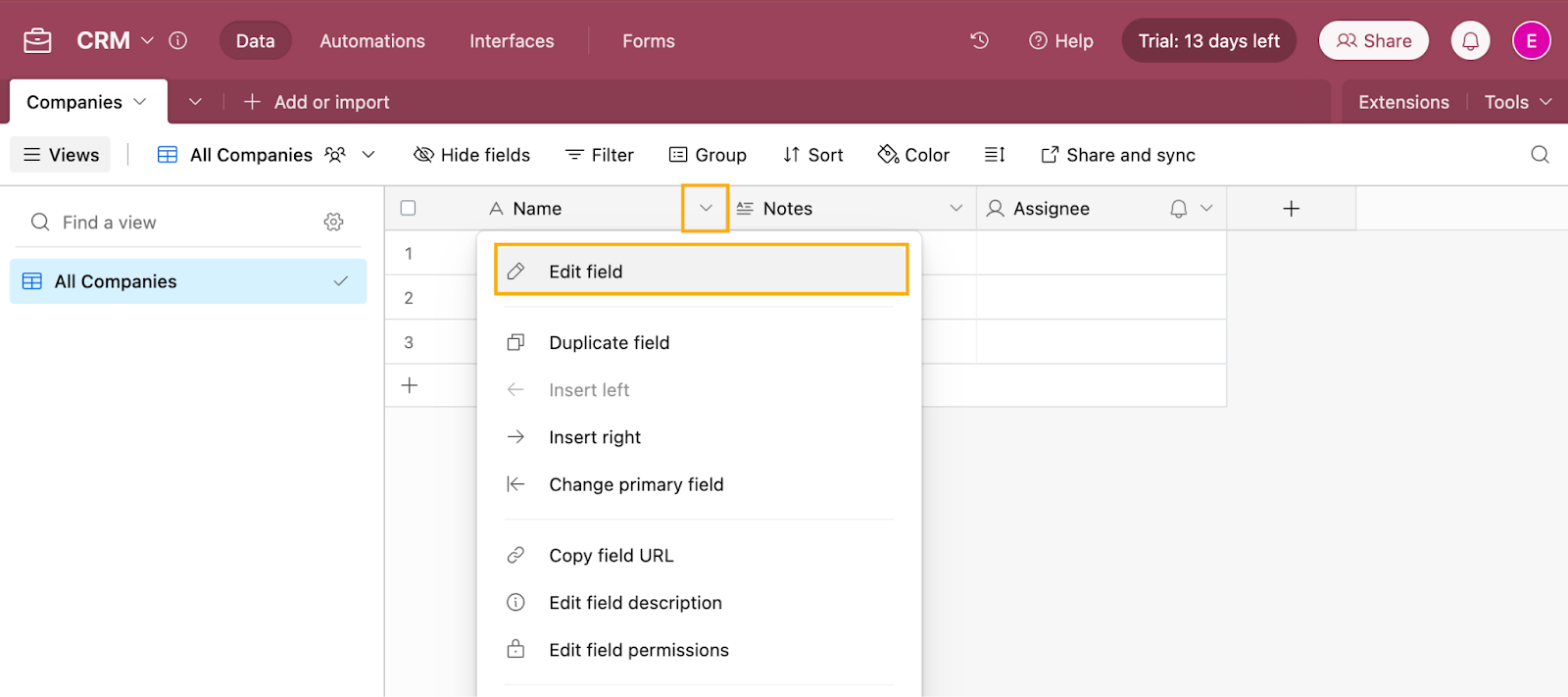Add a new row with the plus icon
The image size is (1568, 697).
coord(410,385)
